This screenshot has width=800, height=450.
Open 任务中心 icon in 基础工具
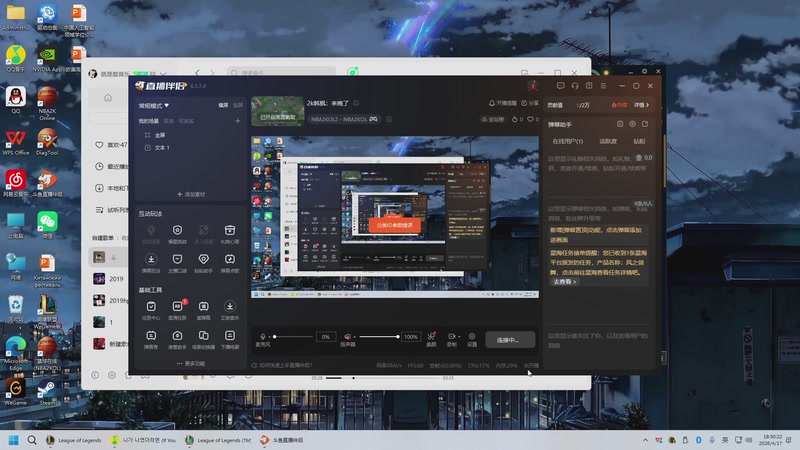[x=151, y=306]
